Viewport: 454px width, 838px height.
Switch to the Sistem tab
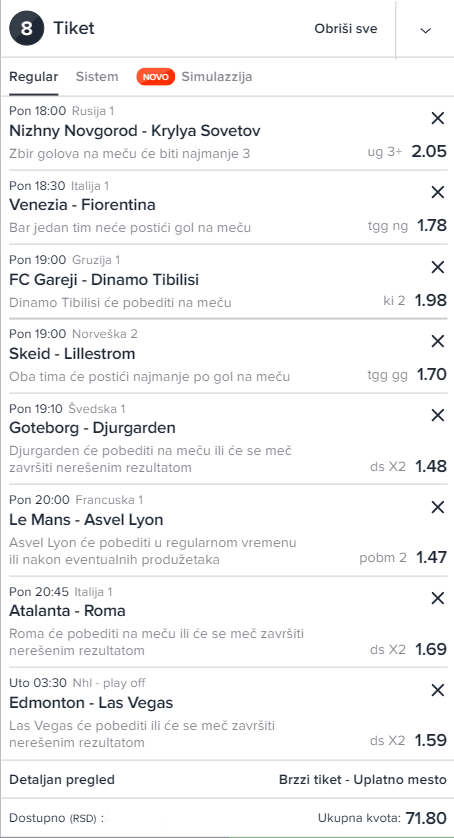97,76
